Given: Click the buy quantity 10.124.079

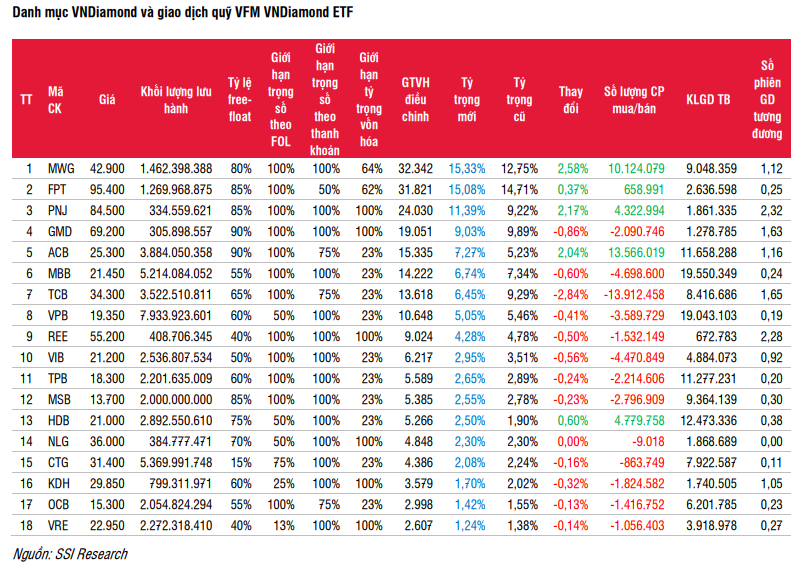Looking at the screenshot, I should pos(636,169).
